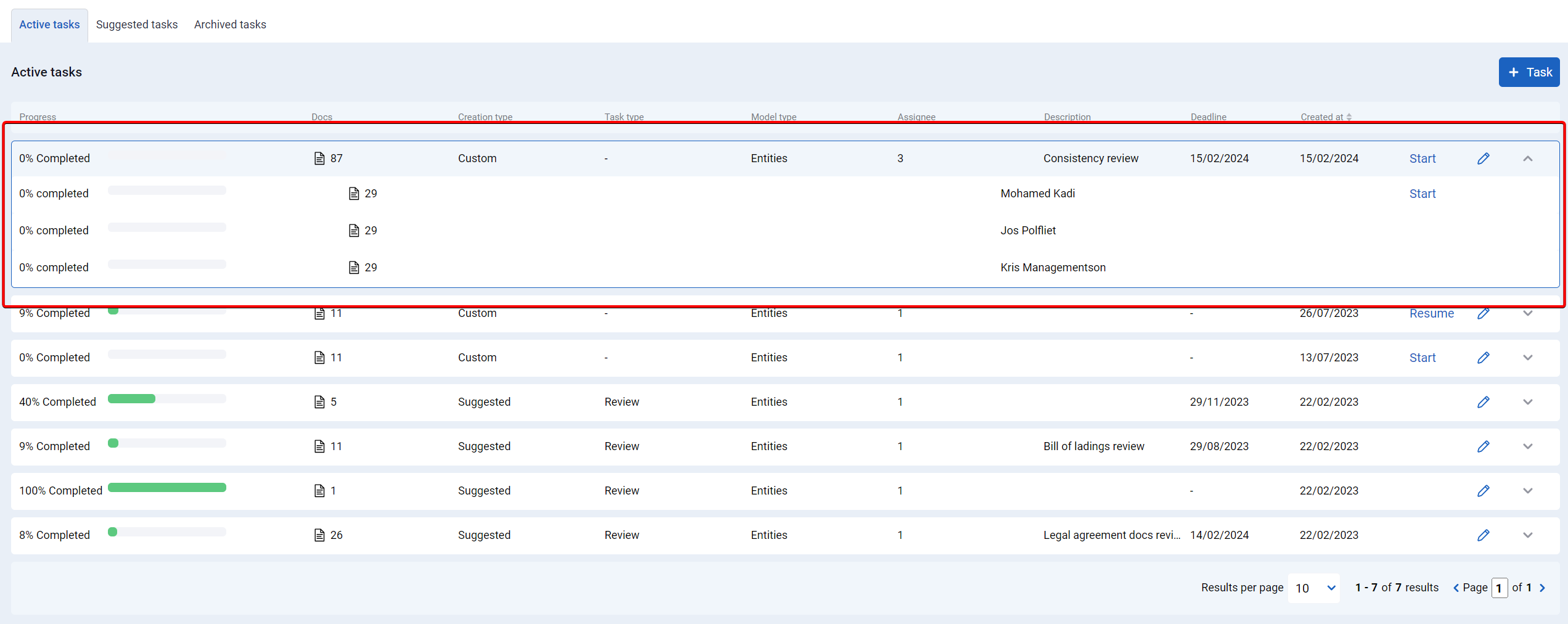Edit the 40% Completed task via its pencil icon
The image size is (1568, 624).
(1483, 402)
